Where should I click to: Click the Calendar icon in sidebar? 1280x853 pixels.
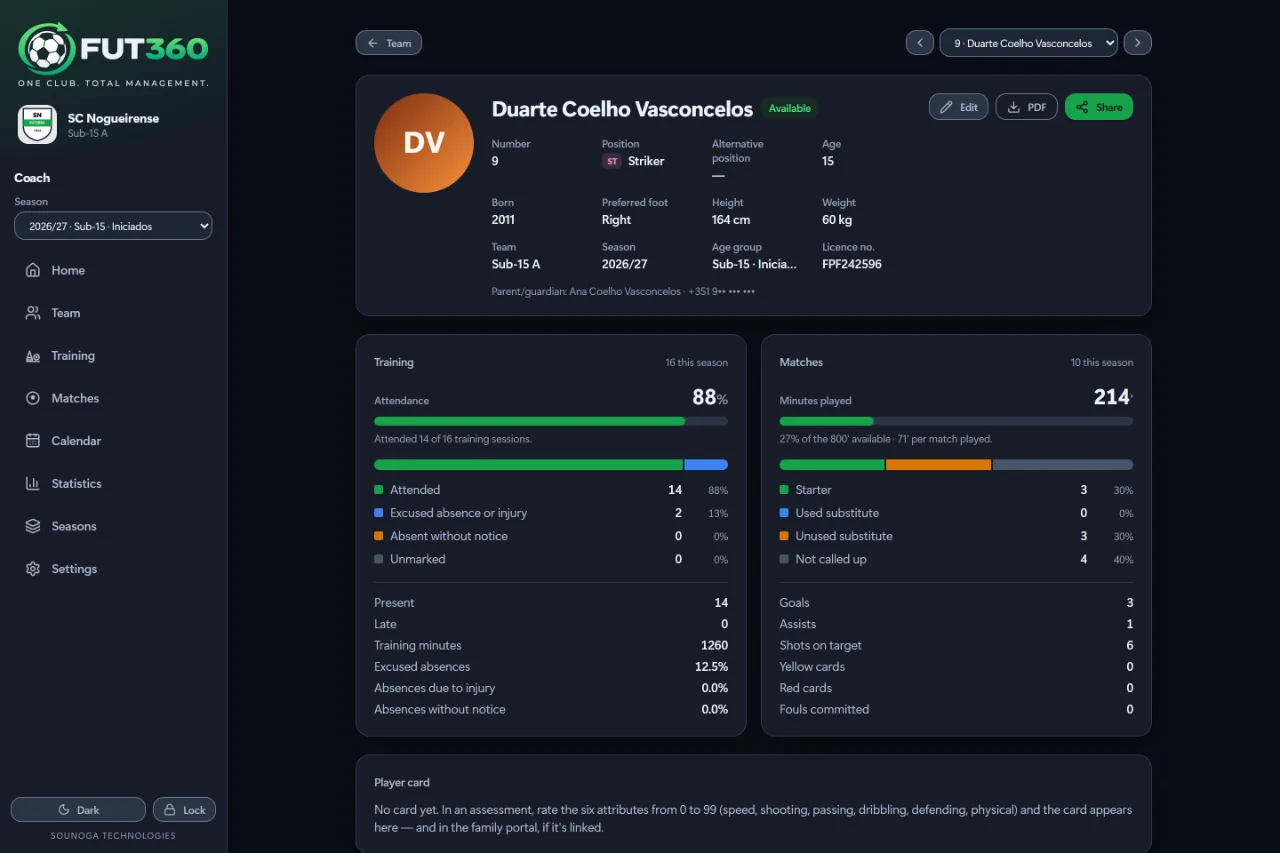33,441
